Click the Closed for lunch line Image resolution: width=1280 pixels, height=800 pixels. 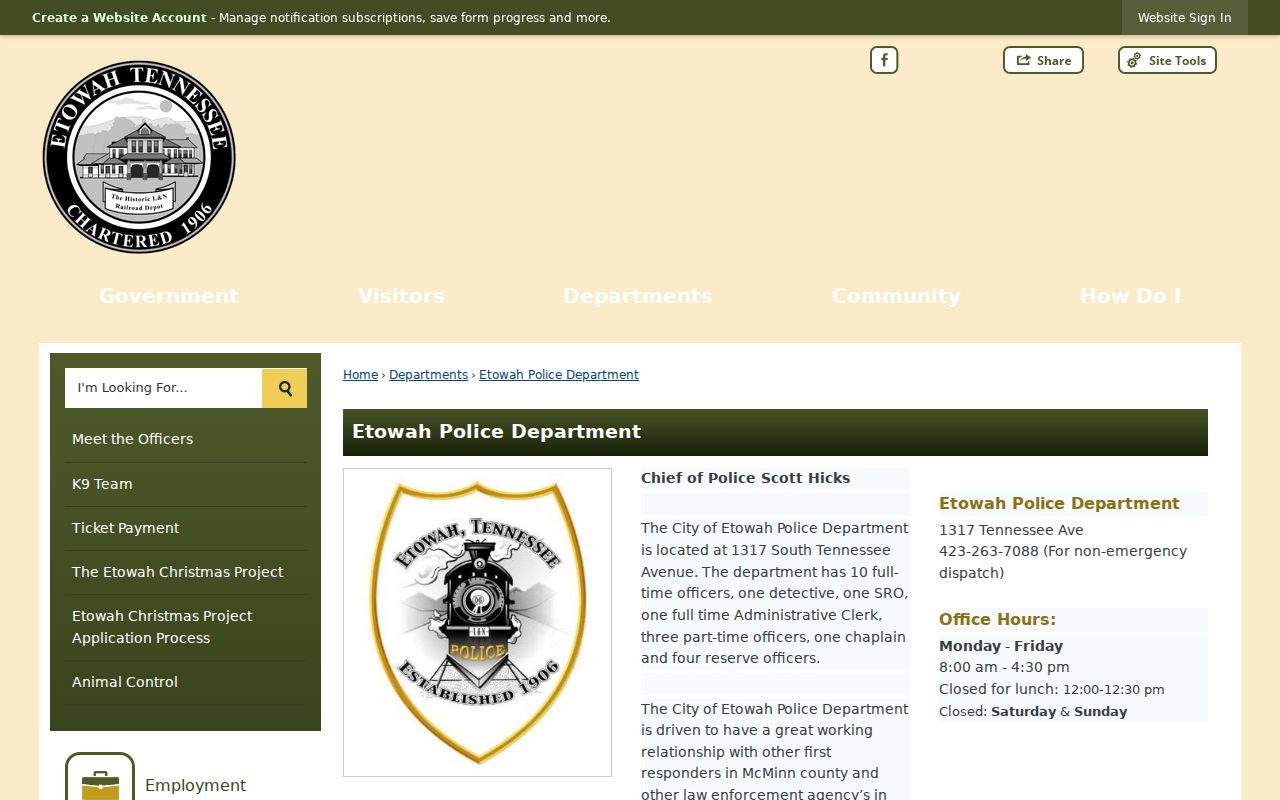point(1052,689)
